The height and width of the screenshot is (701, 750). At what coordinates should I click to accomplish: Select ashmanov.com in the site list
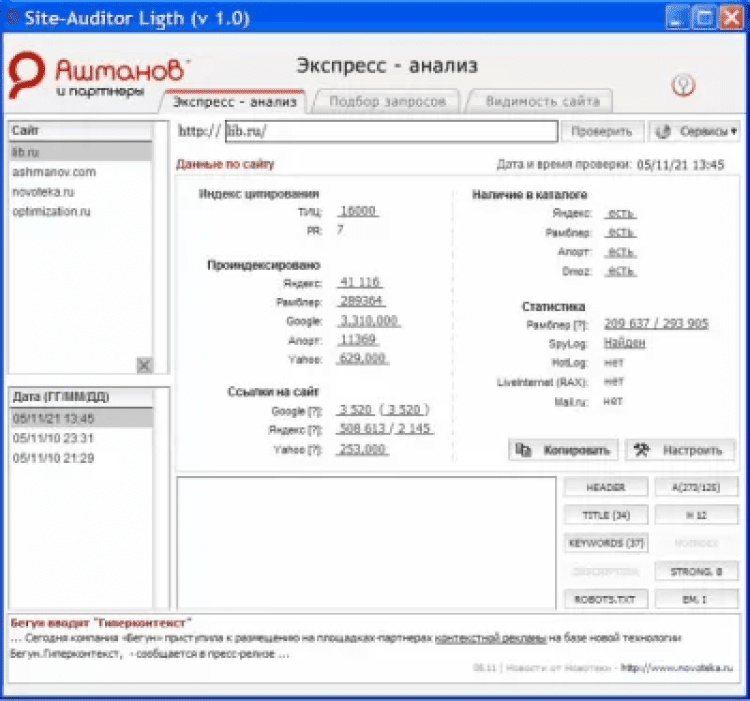point(80,172)
